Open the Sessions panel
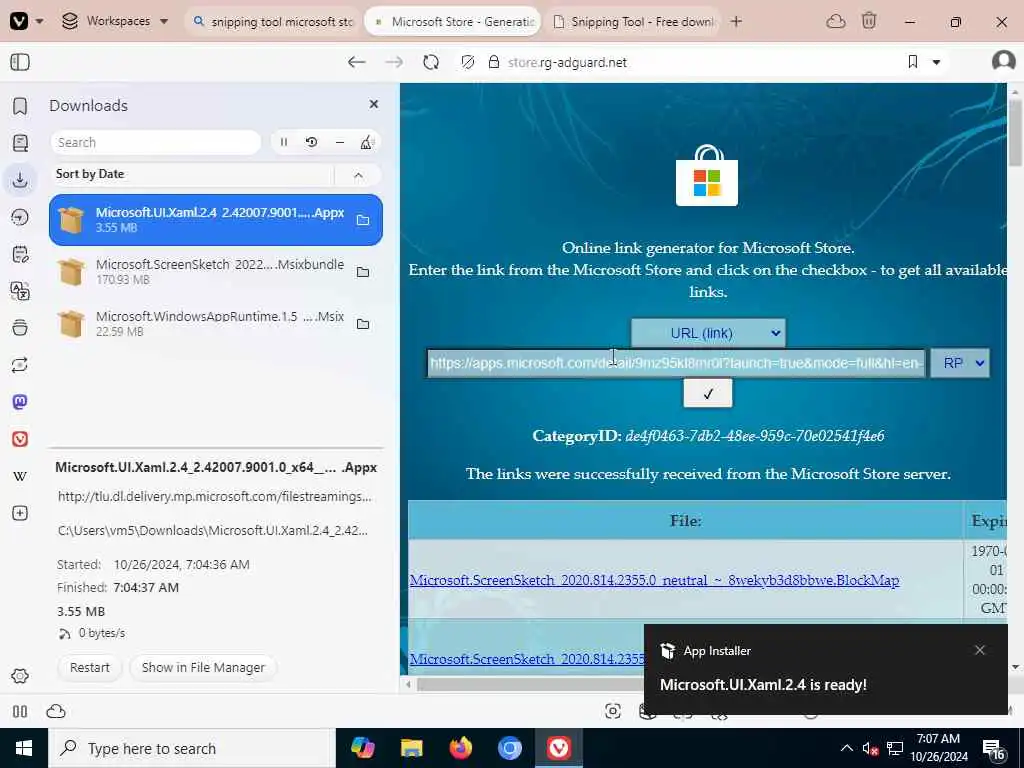The height and width of the screenshot is (768, 1024). (20, 364)
